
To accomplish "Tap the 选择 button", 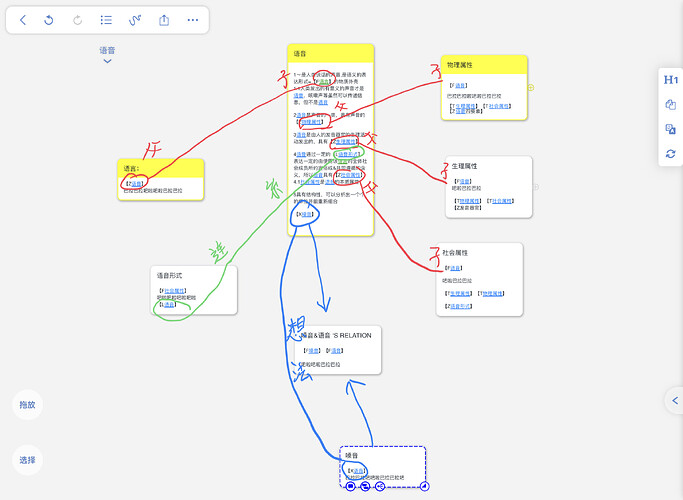I will tap(27, 460).
